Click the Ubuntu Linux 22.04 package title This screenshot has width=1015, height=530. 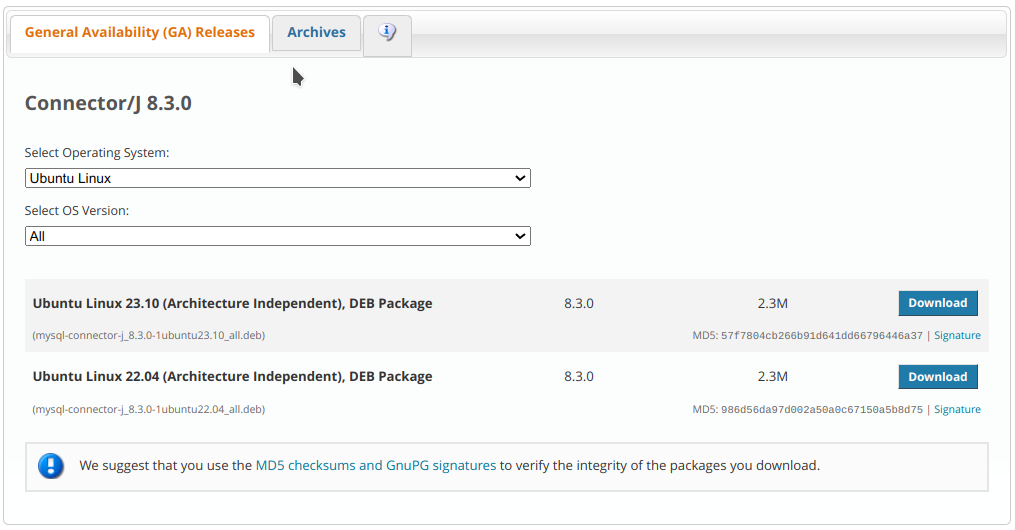232,377
